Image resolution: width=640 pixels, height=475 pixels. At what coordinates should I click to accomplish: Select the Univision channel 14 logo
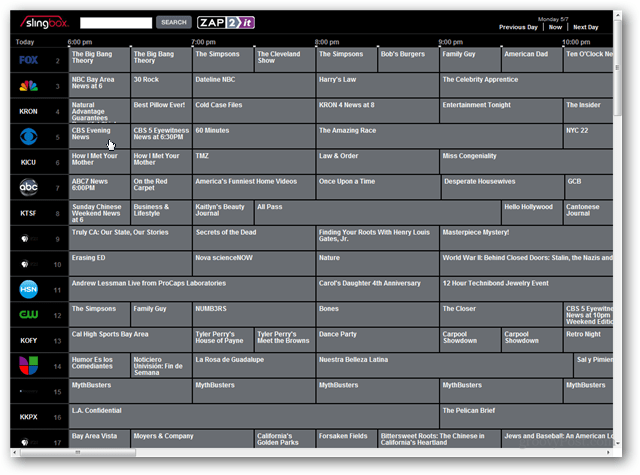29,365
